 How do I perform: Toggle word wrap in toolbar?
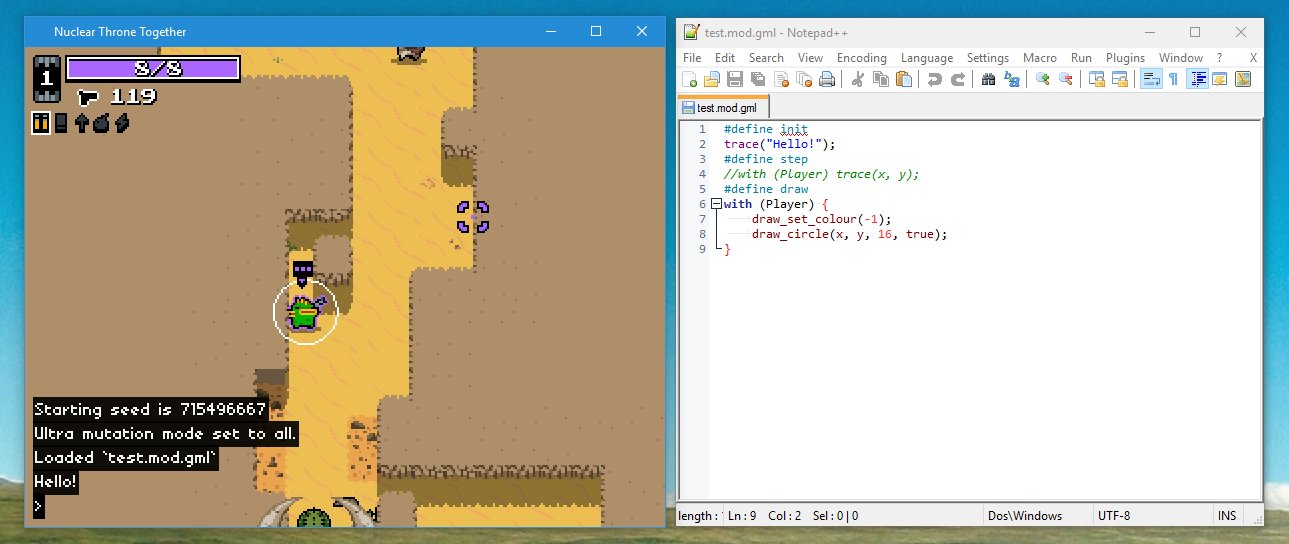pos(1151,80)
